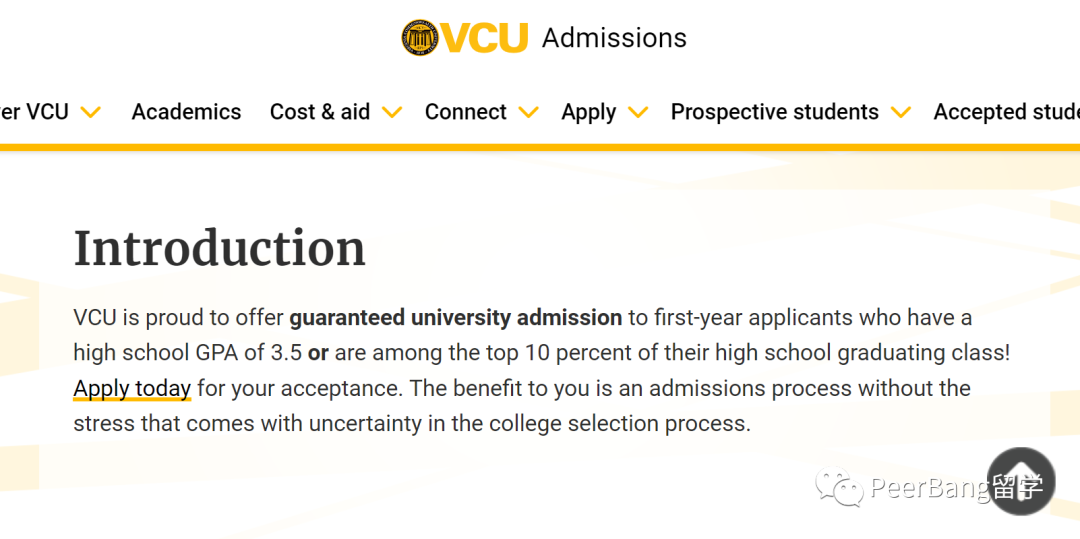Select the Connect navigation label
Screen dimensions: 1080x539
466,112
